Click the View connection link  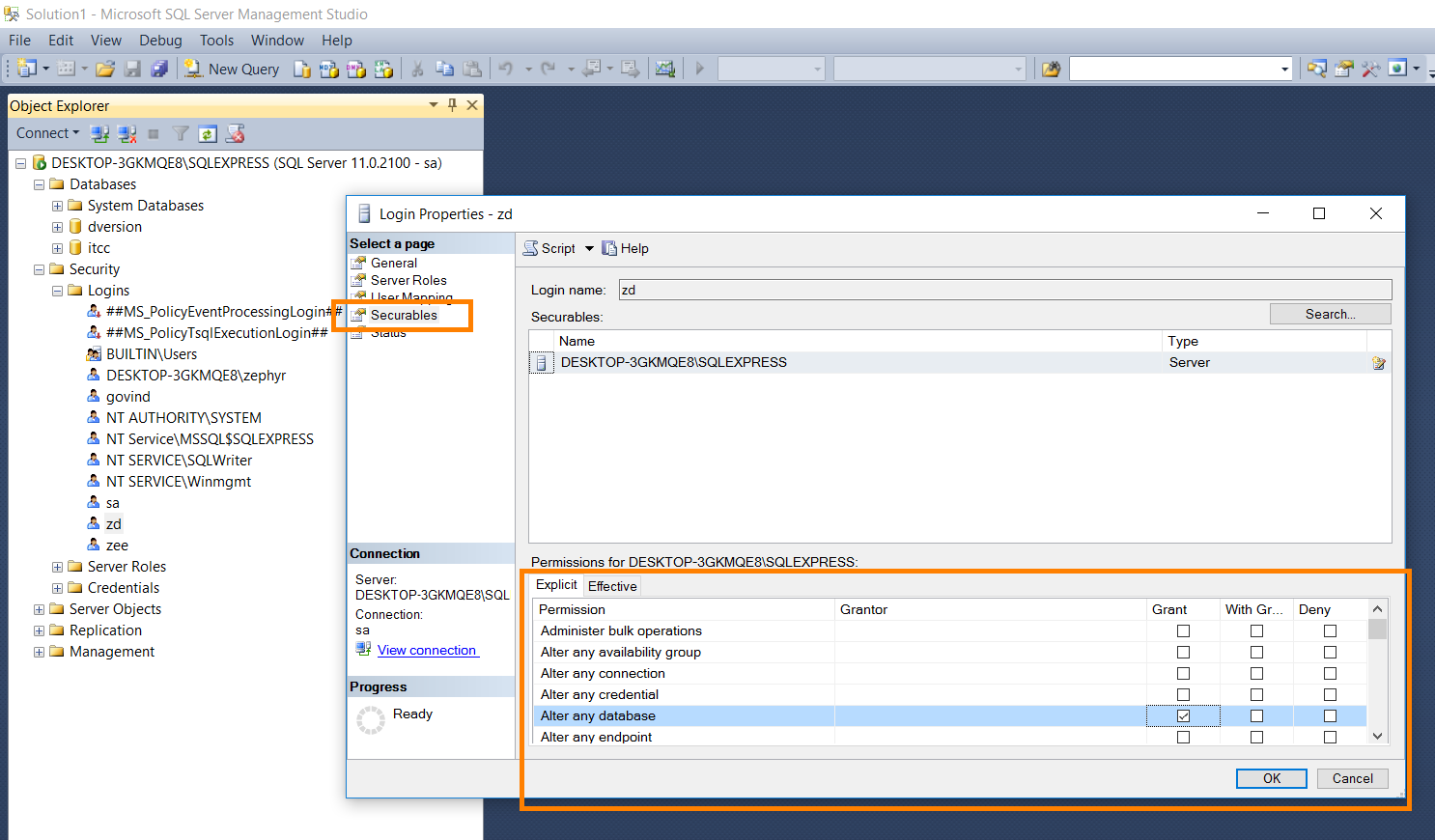click(427, 650)
